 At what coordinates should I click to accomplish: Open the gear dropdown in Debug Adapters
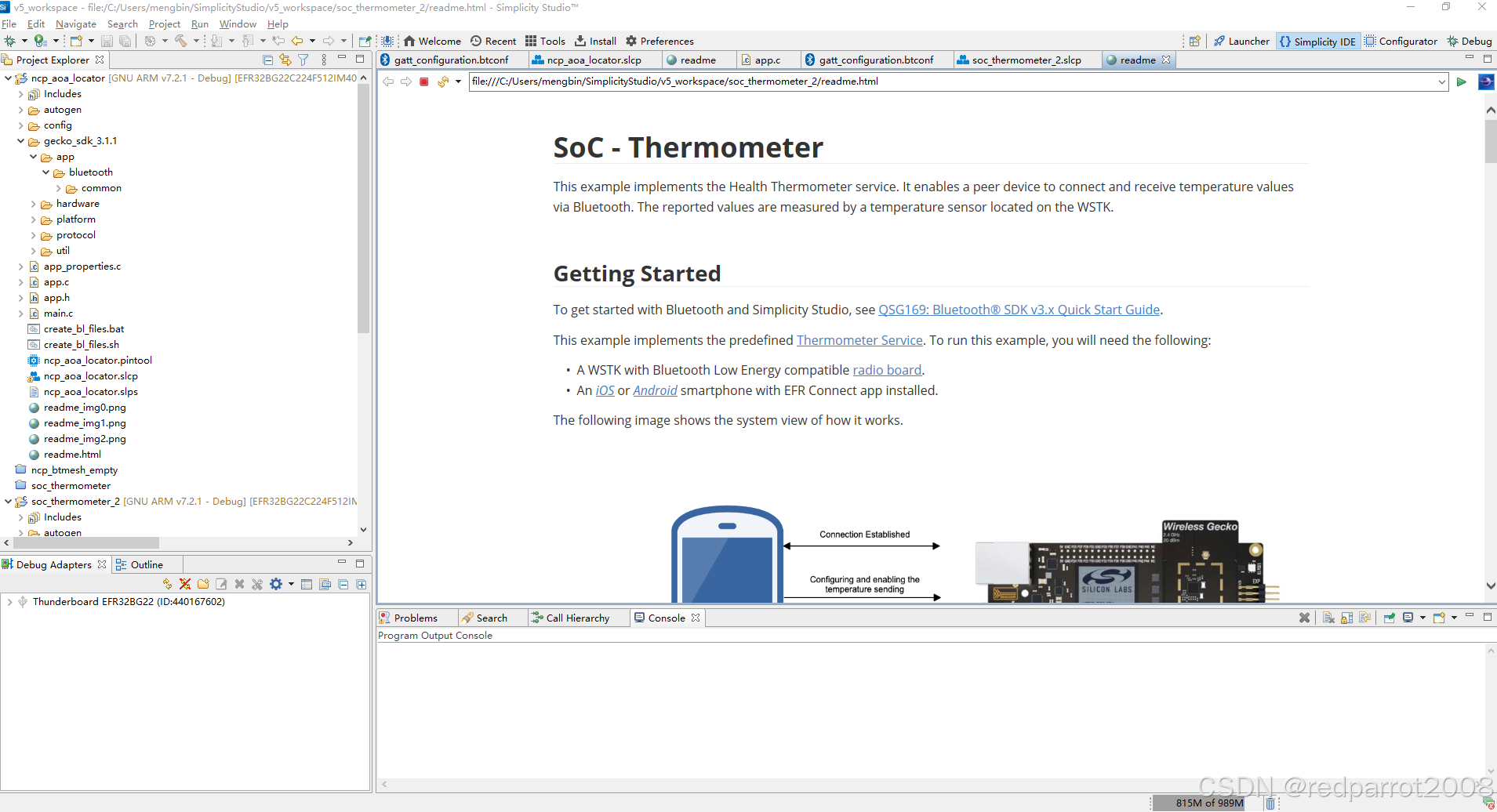291,584
